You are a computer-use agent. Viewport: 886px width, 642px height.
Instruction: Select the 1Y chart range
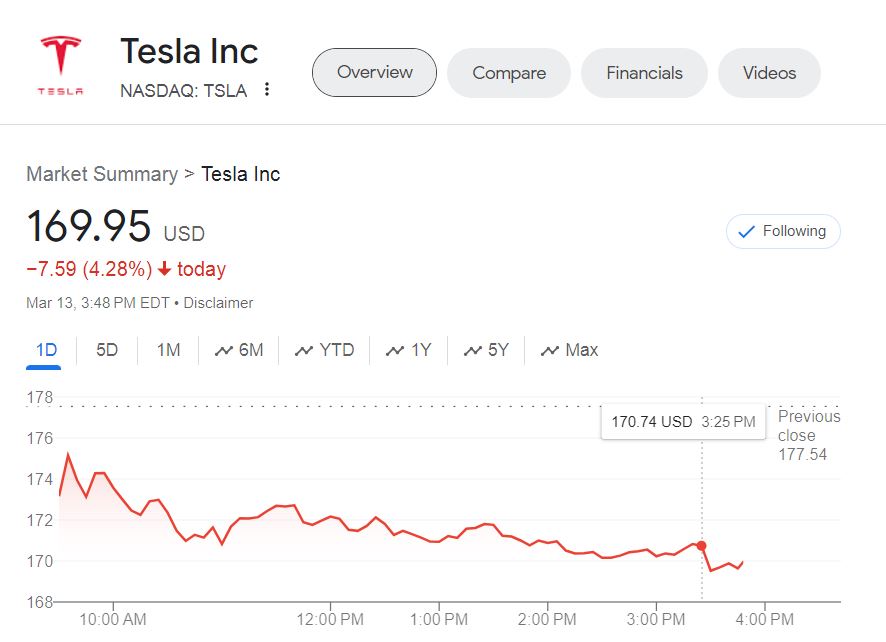click(x=409, y=350)
